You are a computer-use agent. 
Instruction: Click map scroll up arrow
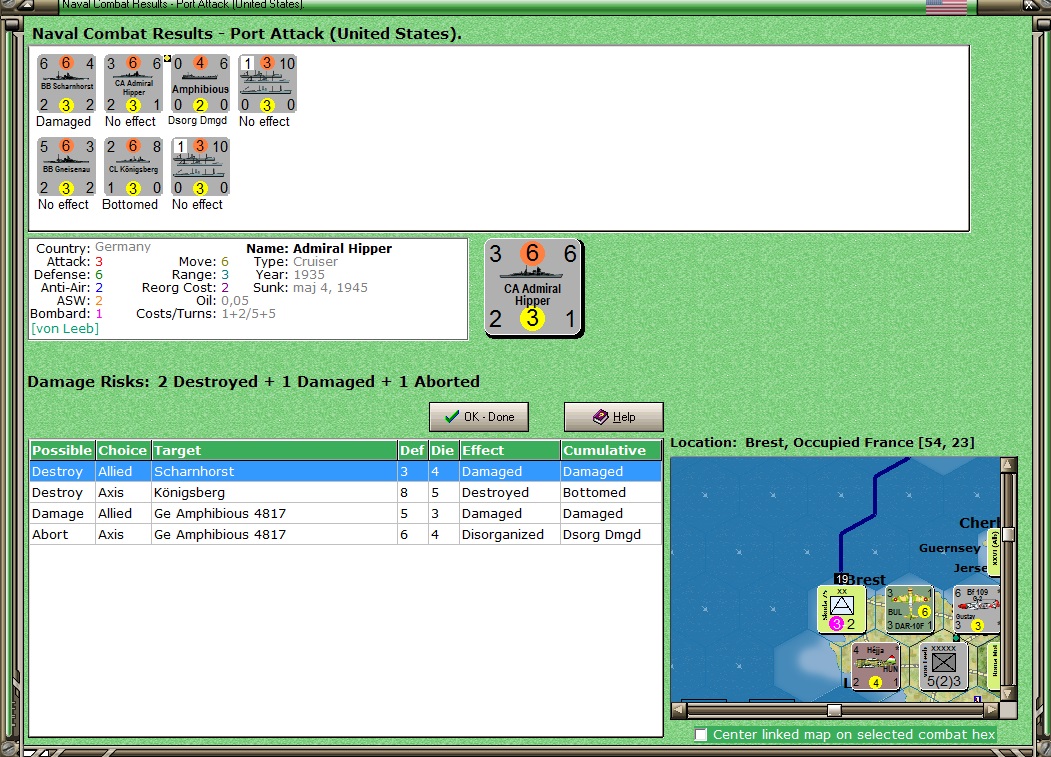tap(1008, 464)
